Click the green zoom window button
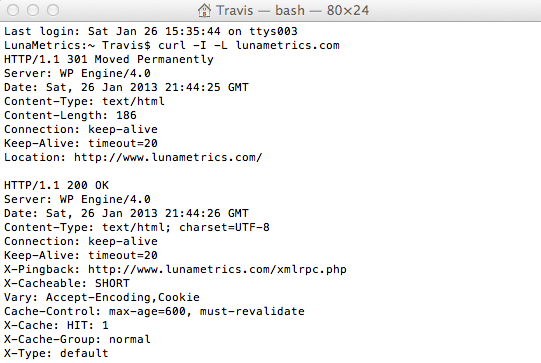Viewport: 541px width, 363px height. click(53, 10)
